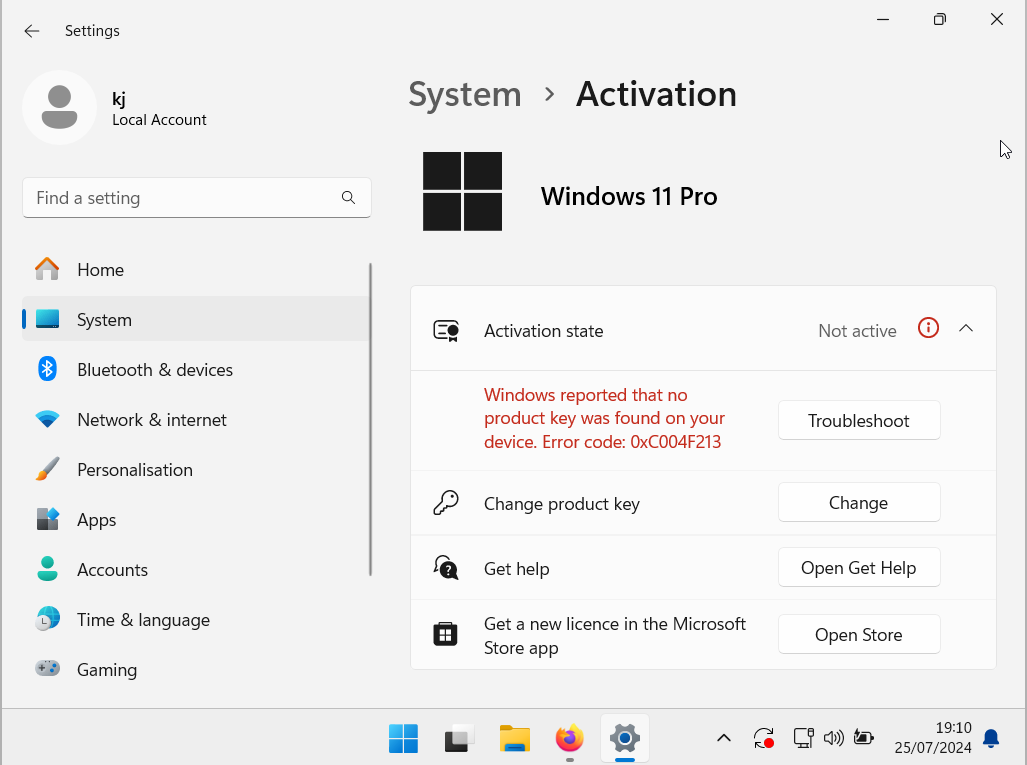Navigate to Apps settings
This screenshot has width=1027, height=765.
point(196,519)
